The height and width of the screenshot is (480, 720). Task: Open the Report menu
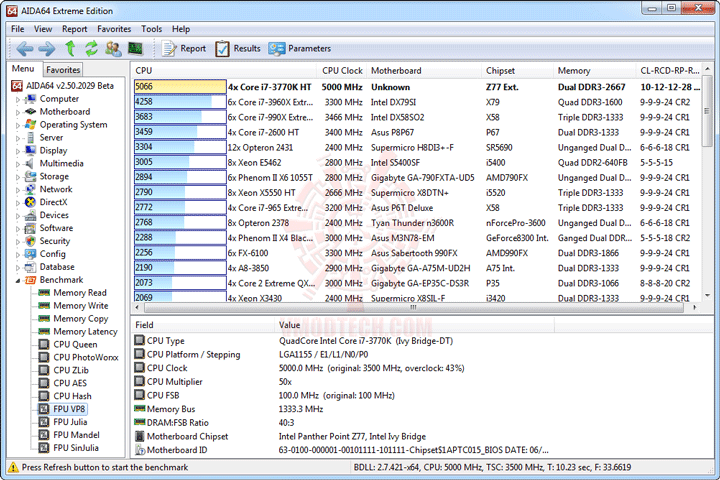(74, 29)
